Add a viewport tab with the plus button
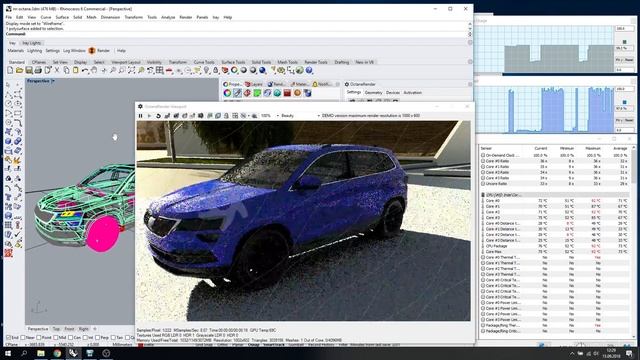Viewport: 640px width, 360px height. click(95, 329)
